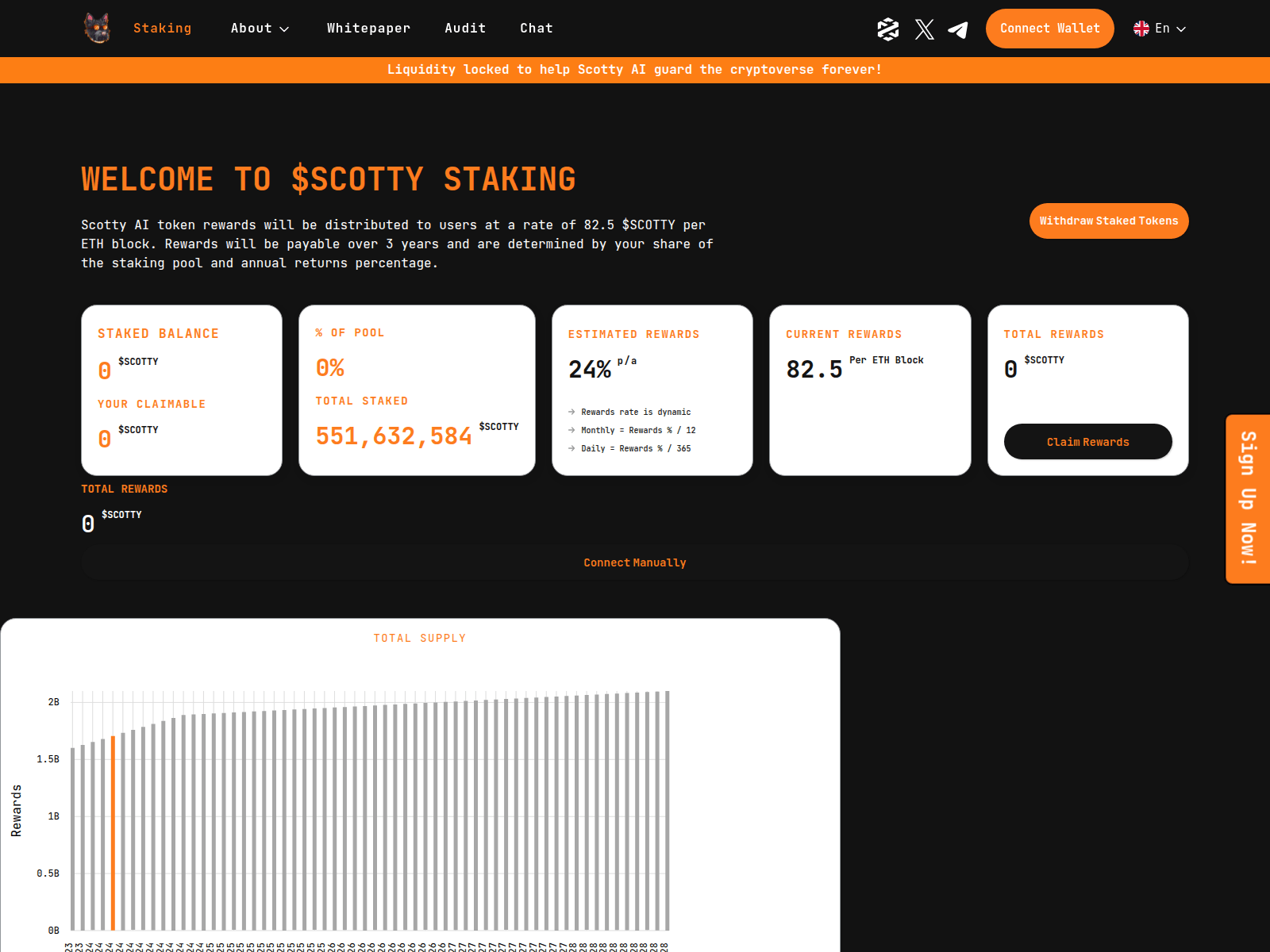Viewport: 1270px width, 952px height.
Task: Click the Claim Rewards button
Action: pyautogui.click(x=1088, y=442)
